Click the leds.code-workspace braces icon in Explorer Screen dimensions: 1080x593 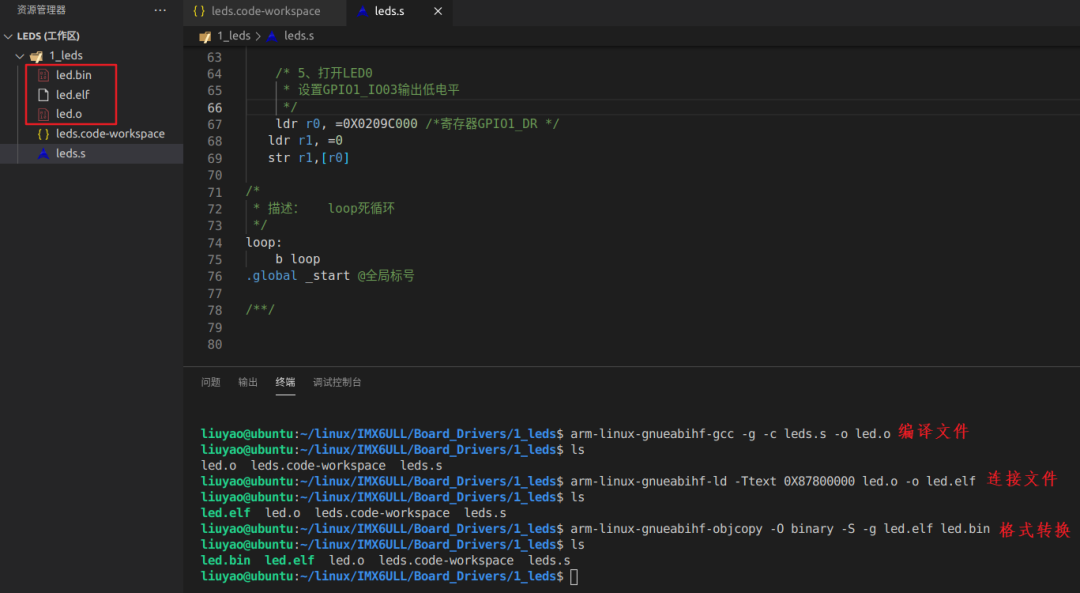(43, 134)
